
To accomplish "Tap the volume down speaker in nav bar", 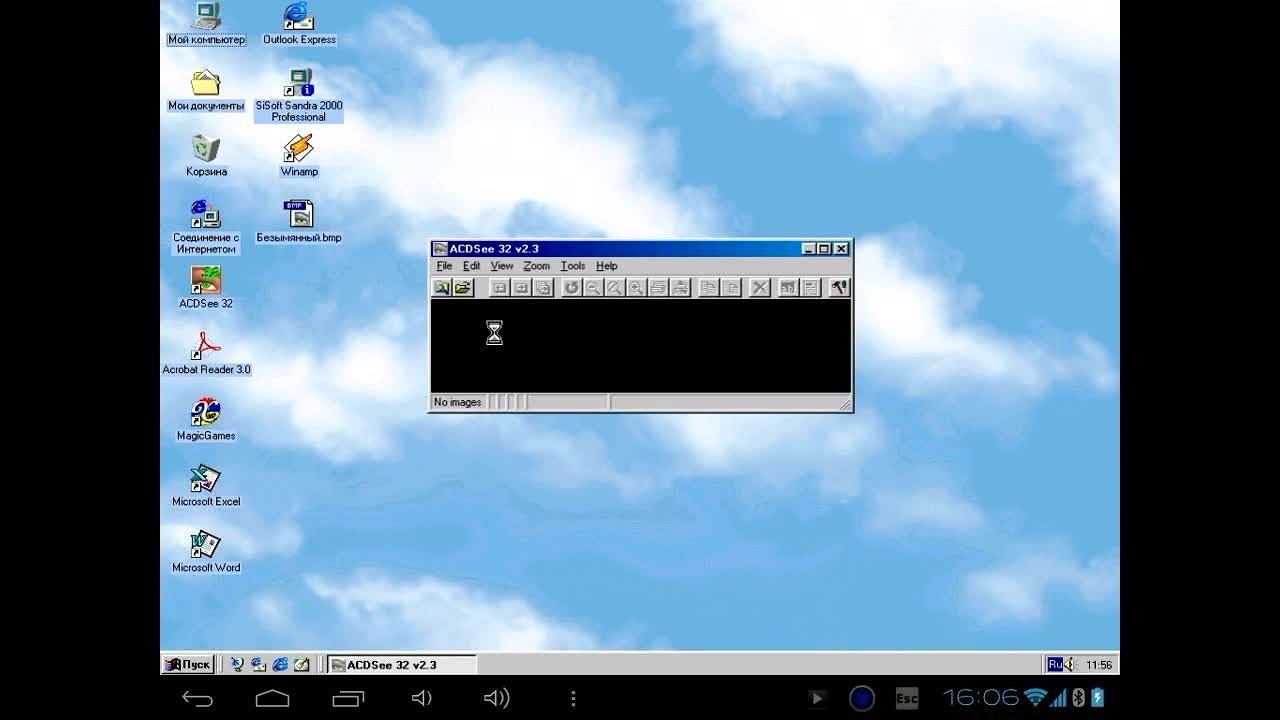I will tap(422, 698).
